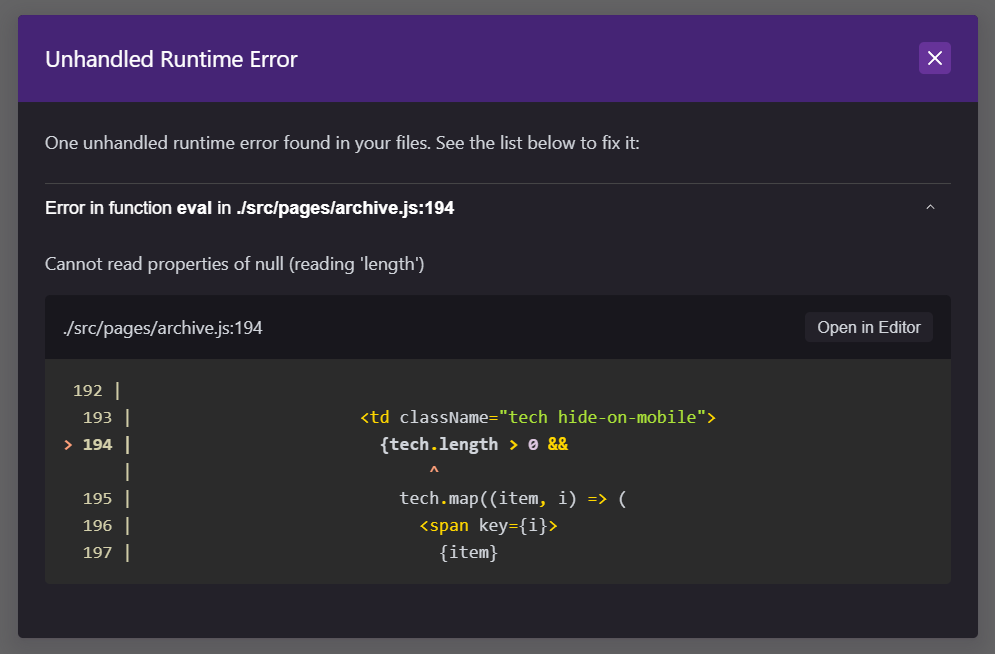
Task: Click the caret pointing at tech.length
Action: tap(434, 470)
